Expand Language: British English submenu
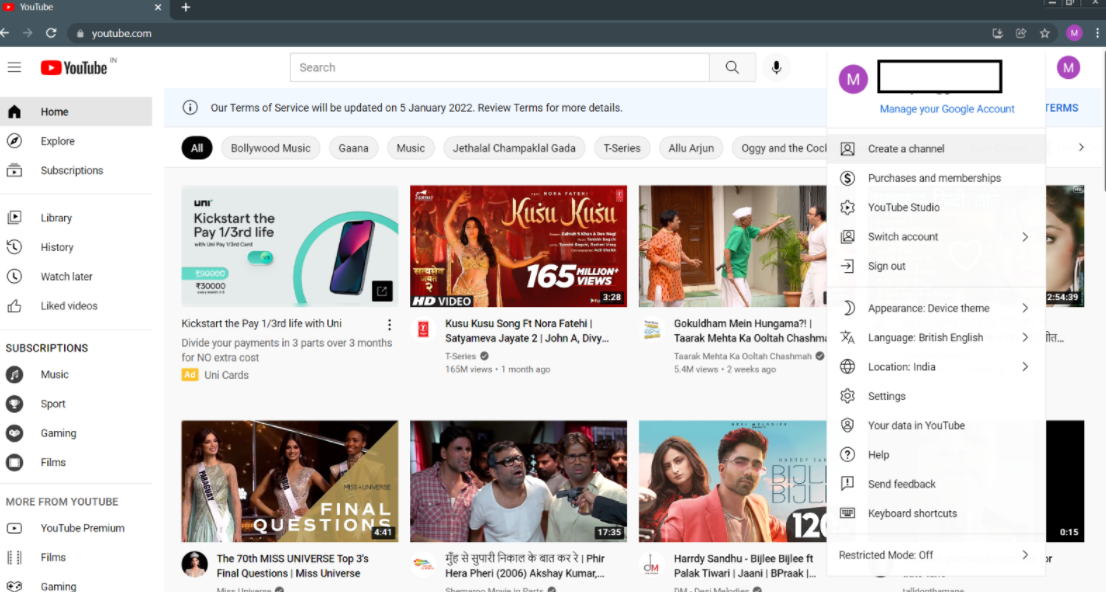The width and height of the screenshot is (1106, 592). [x=935, y=337]
